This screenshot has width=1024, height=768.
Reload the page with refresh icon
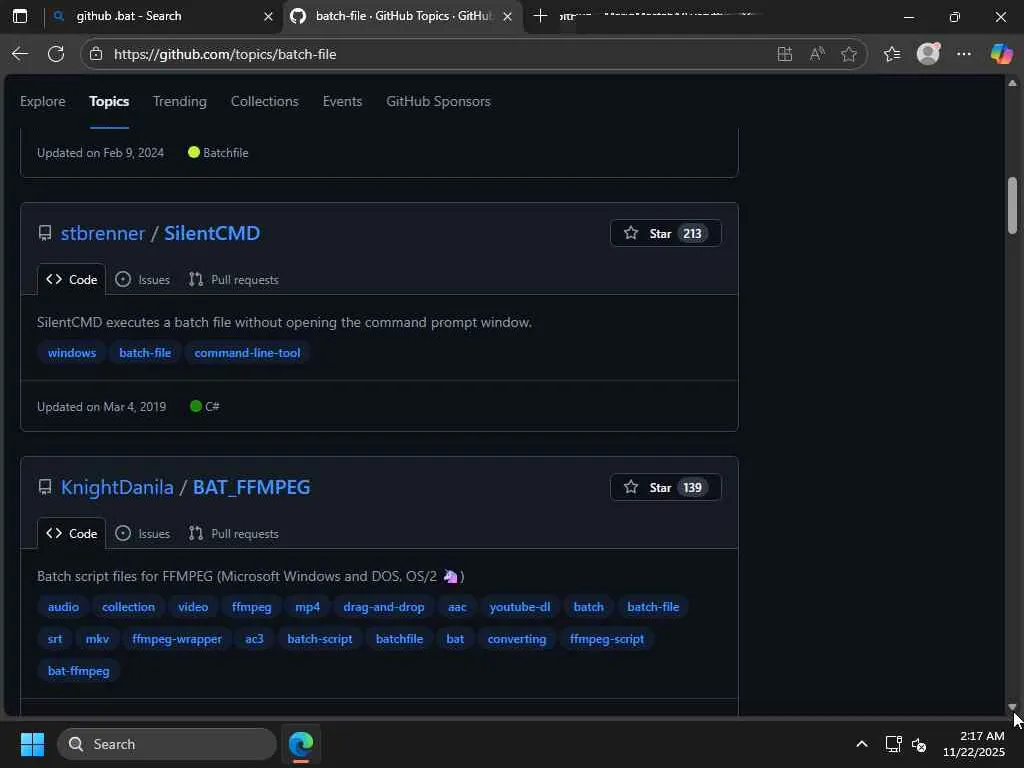[x=56, y=54]
